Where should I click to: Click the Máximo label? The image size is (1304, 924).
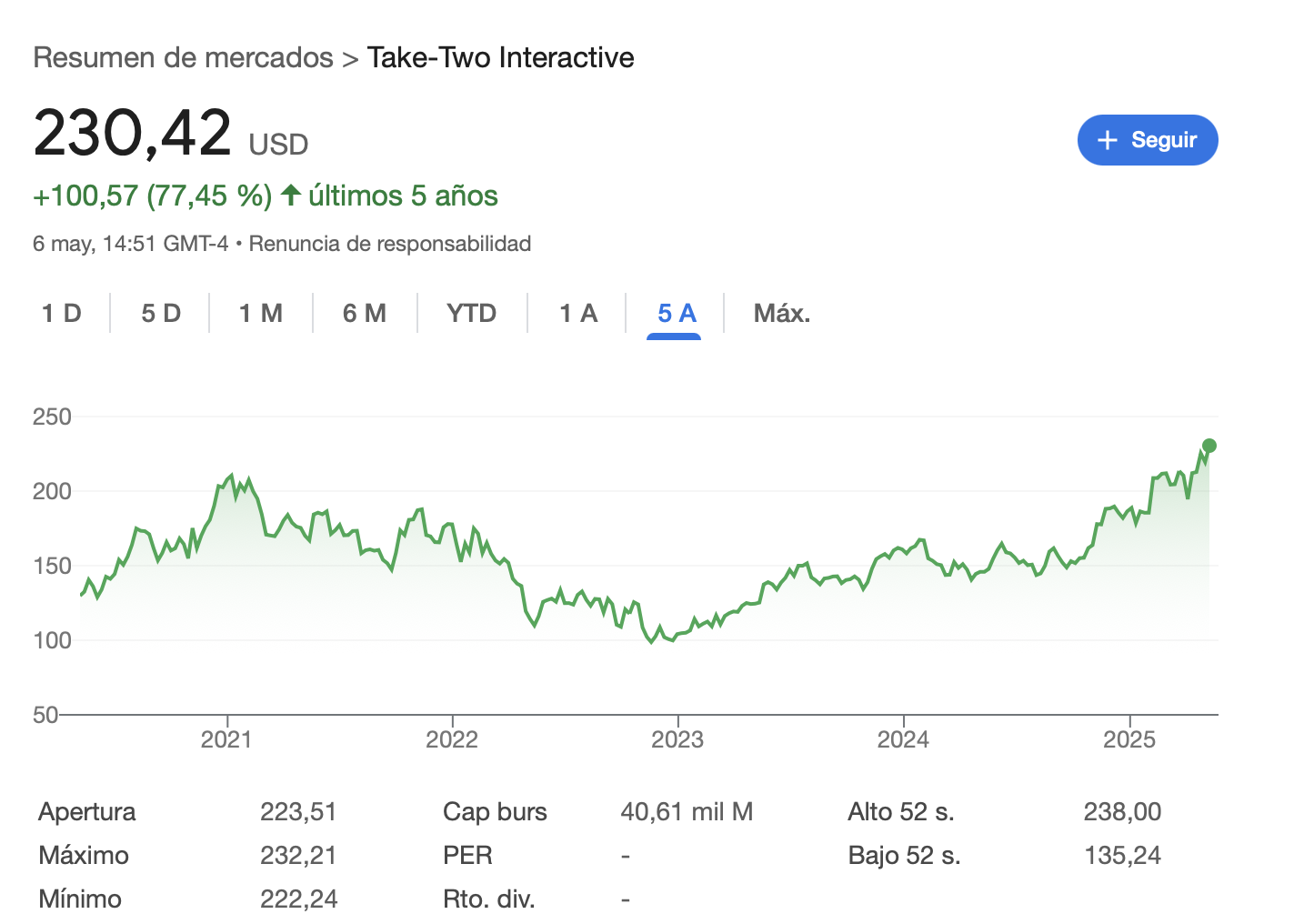(x=84, y=856)
